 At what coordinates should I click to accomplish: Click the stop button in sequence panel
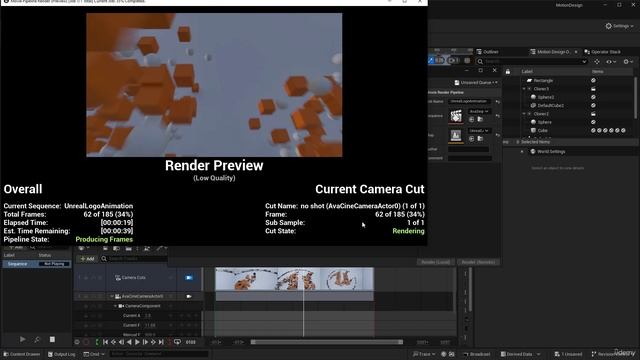click(52, 339)
